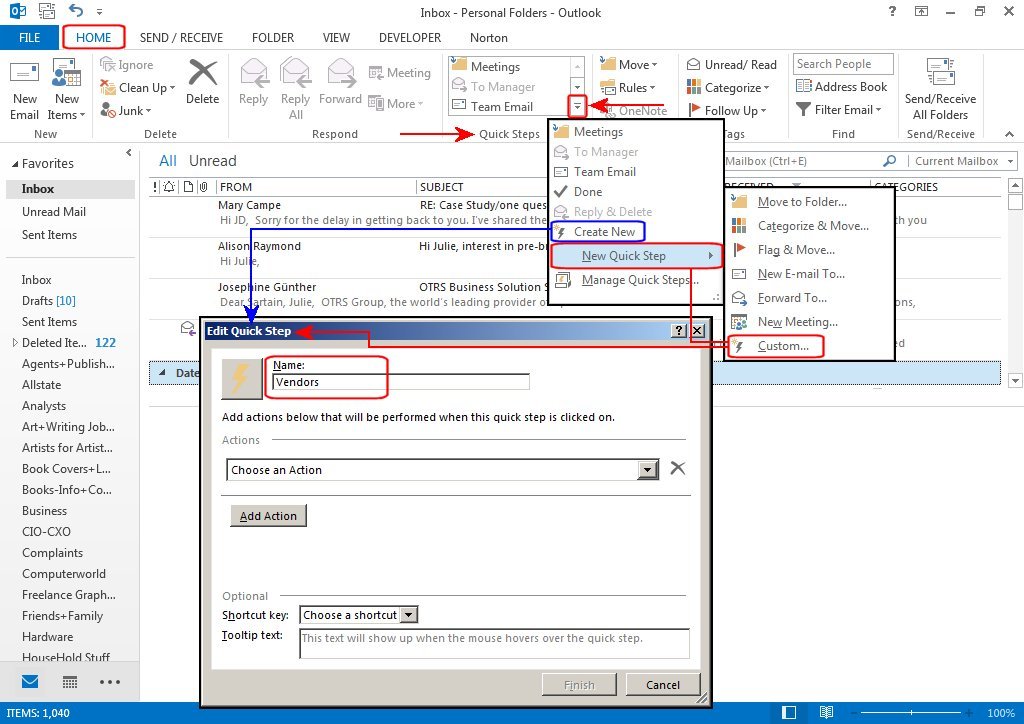This screenshot has width=1024, height=724.
Task: Open the Choose a shortcut dropdown
Action: [408, 615]
